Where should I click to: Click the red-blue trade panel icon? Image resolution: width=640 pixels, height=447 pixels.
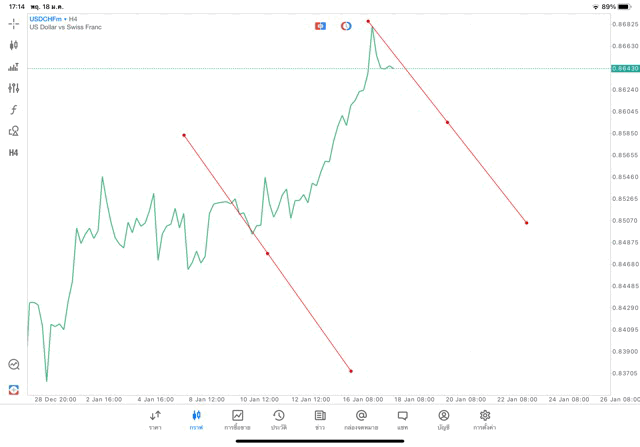point(320,25)
